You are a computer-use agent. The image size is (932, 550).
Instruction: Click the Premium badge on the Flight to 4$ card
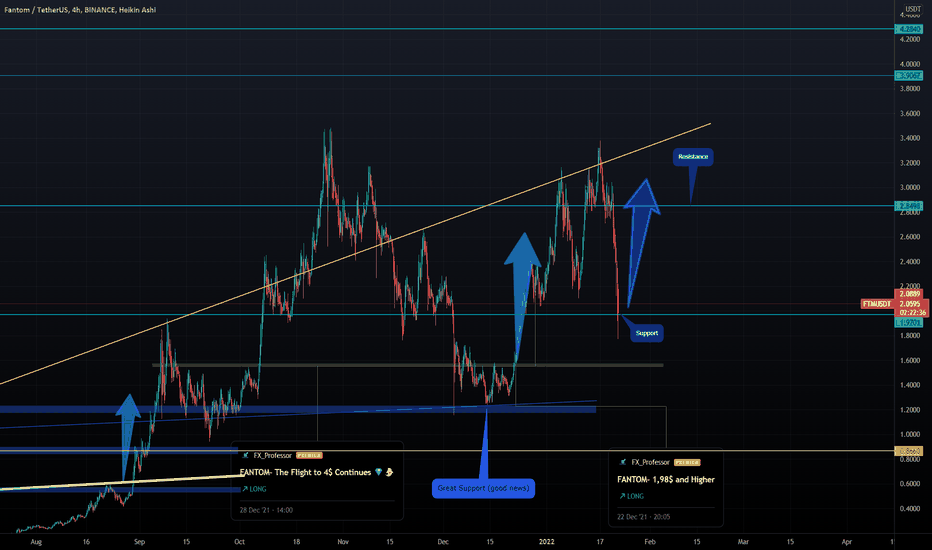(309, 455)
